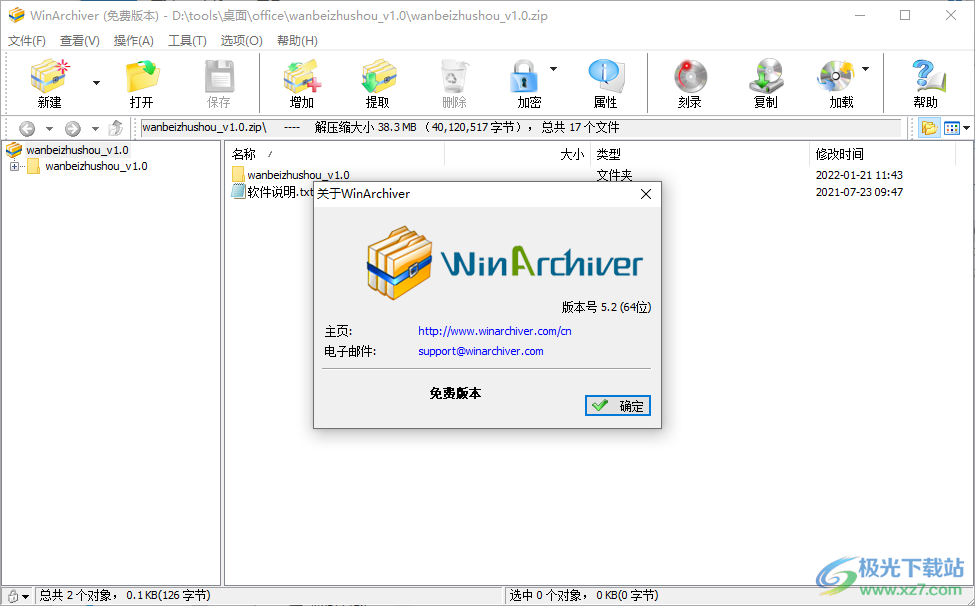Click the 刻录 (Burn) disc icon

point(690,76)
